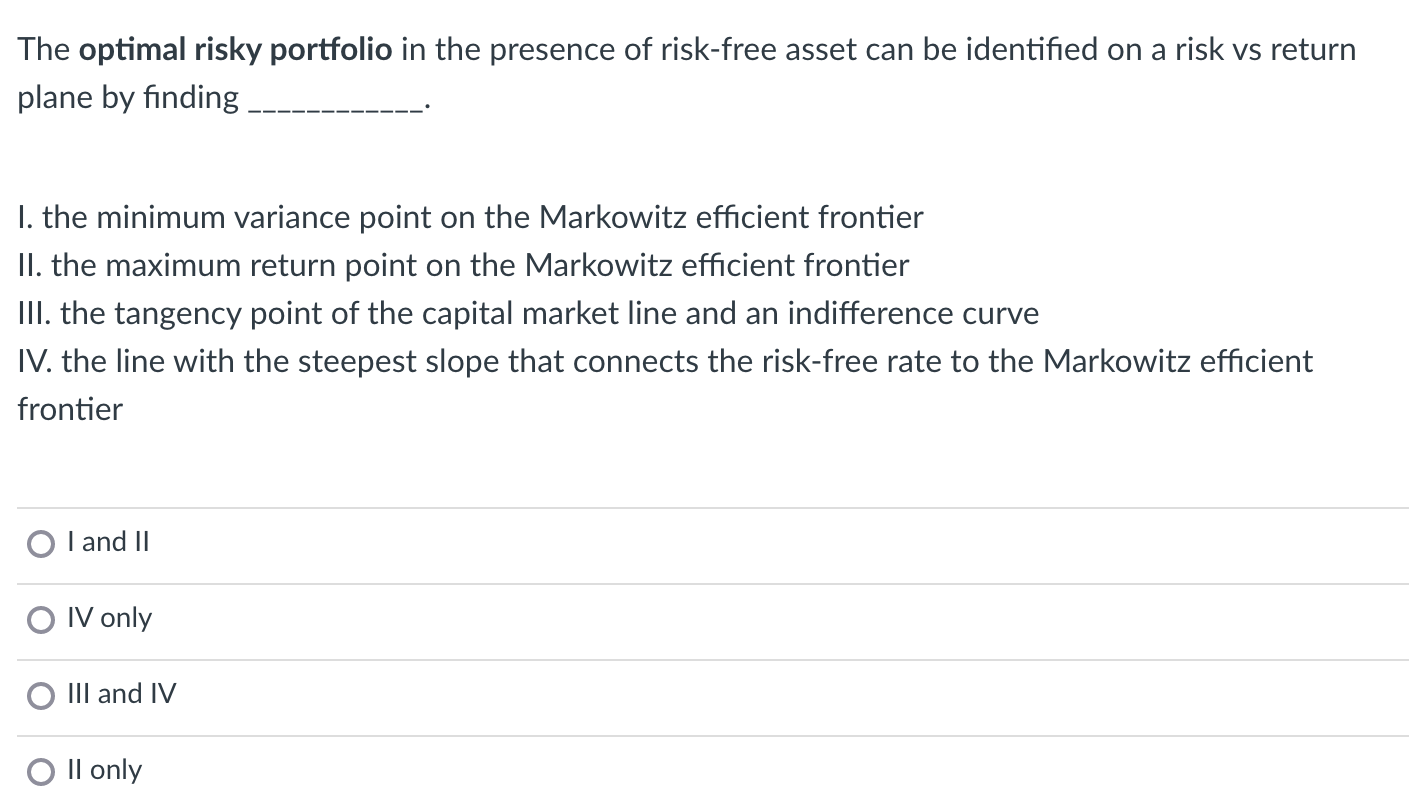
Task: Click the 'II only' answer label
Action: [103, 770]
